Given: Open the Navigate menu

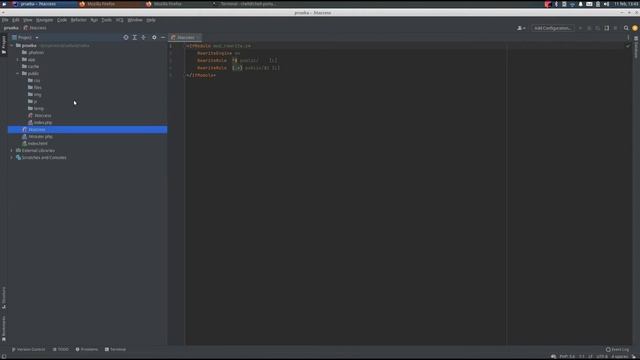Looking at the screenshot, I should [x=44, y=20].
